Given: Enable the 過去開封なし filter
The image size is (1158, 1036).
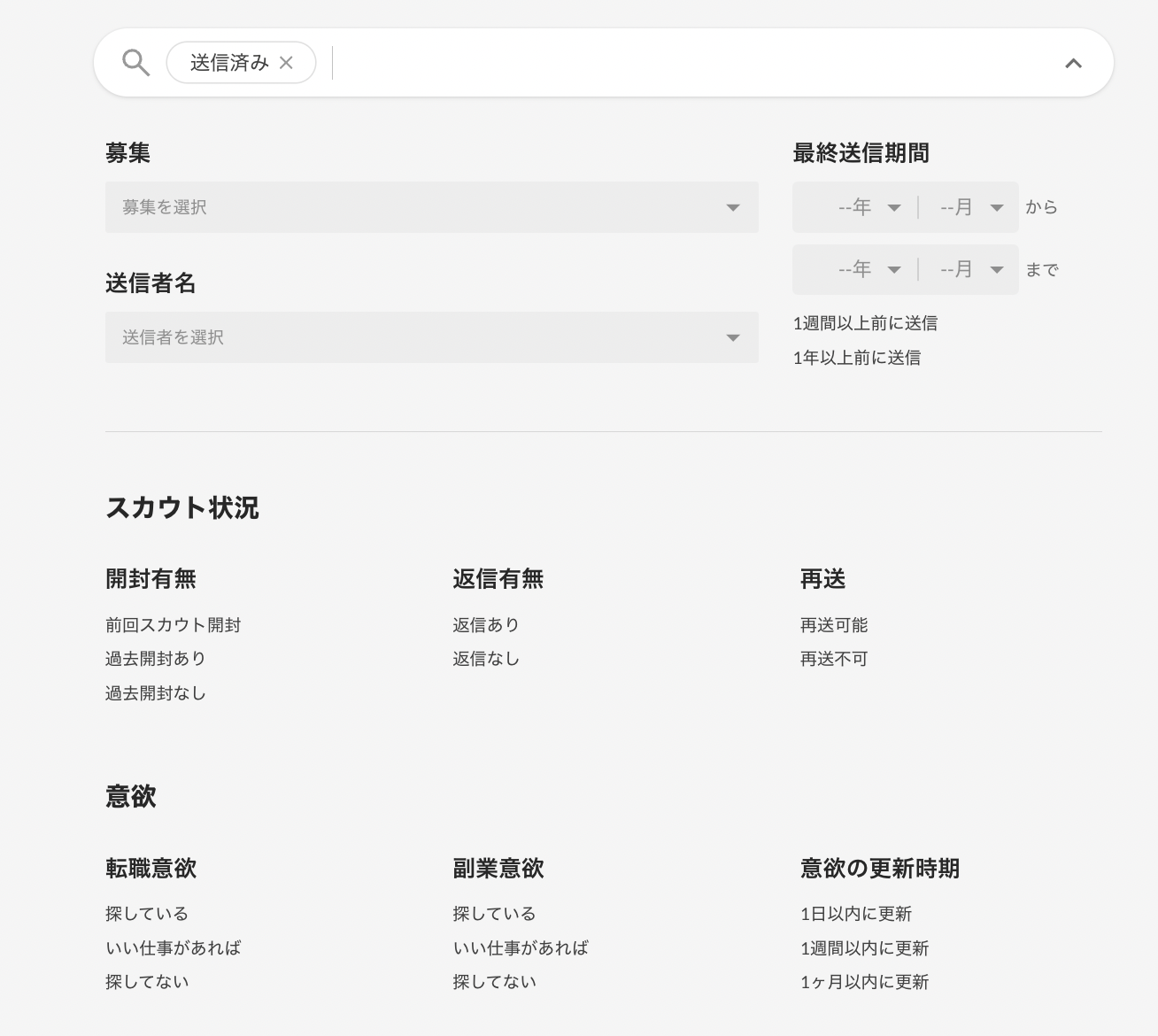Looking at the screenshot, I should tap(155, 692).
